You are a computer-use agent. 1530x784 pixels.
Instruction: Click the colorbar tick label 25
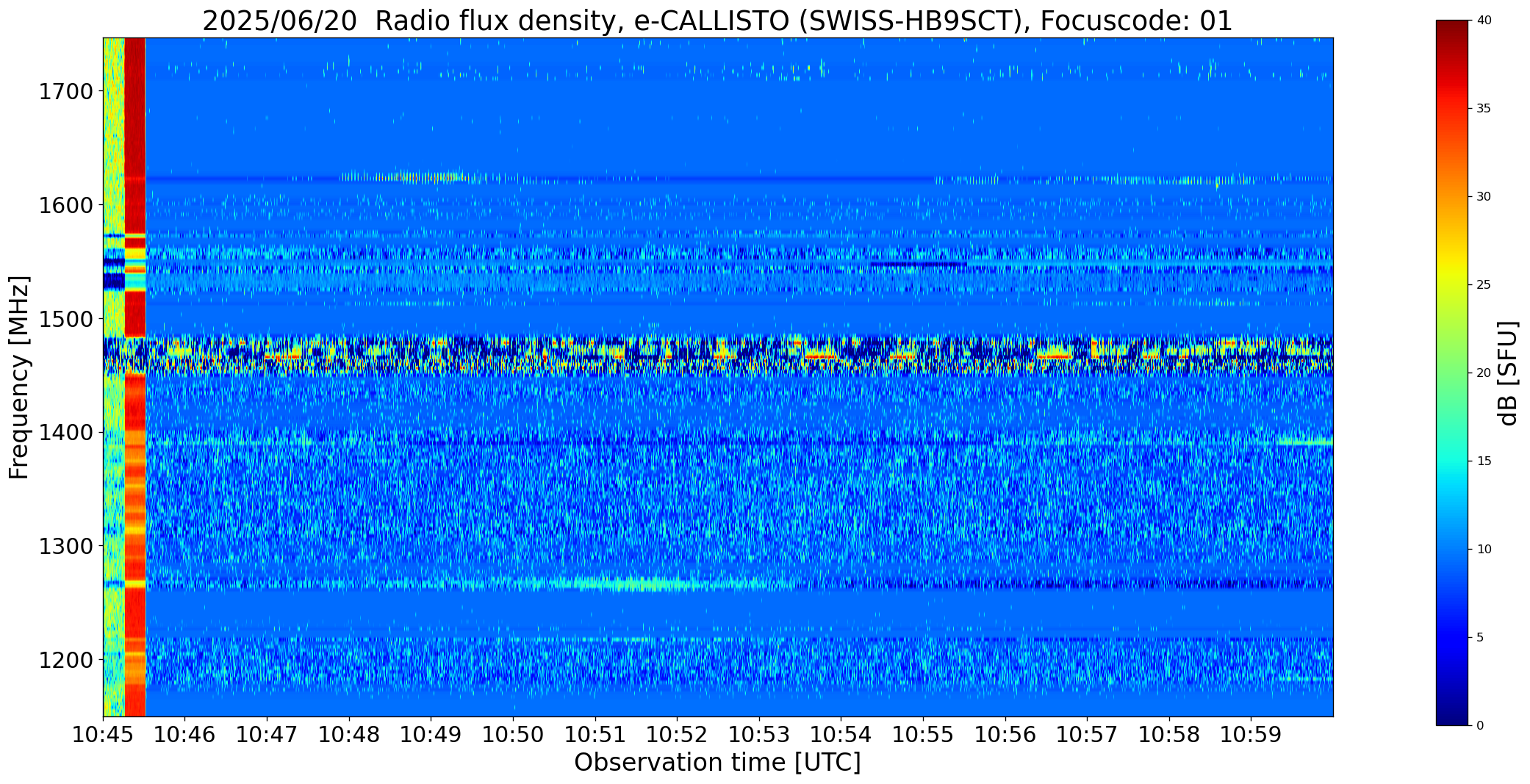[x=1484, y=285]
